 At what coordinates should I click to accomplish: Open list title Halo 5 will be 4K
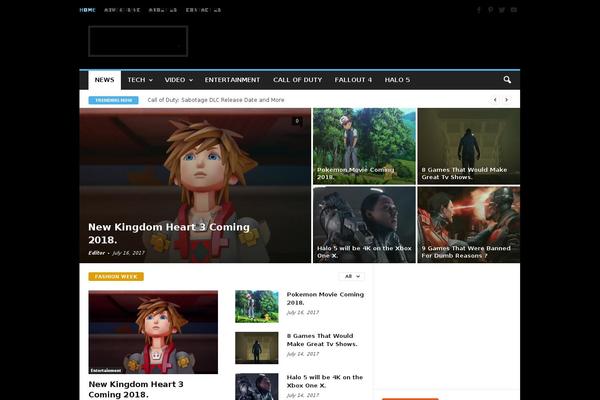[324, 381]
